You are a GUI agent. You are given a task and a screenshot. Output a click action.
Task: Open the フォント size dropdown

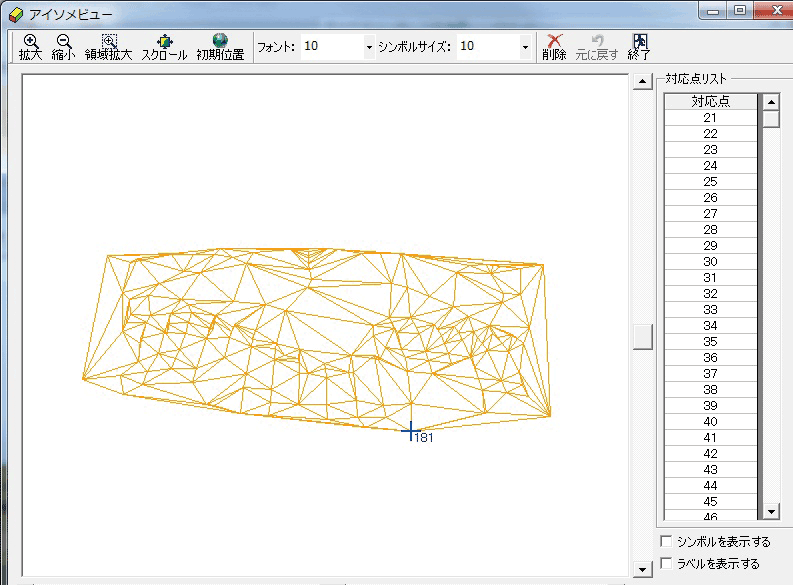[369, 47]
